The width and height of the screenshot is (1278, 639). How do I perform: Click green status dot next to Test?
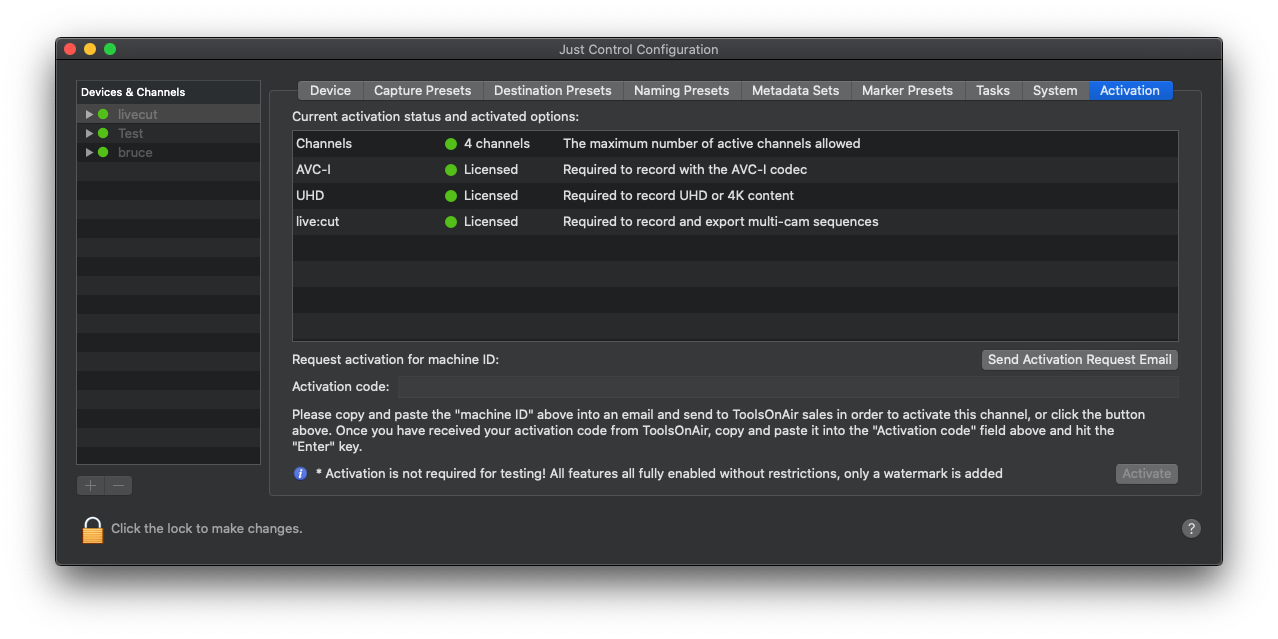103,133
